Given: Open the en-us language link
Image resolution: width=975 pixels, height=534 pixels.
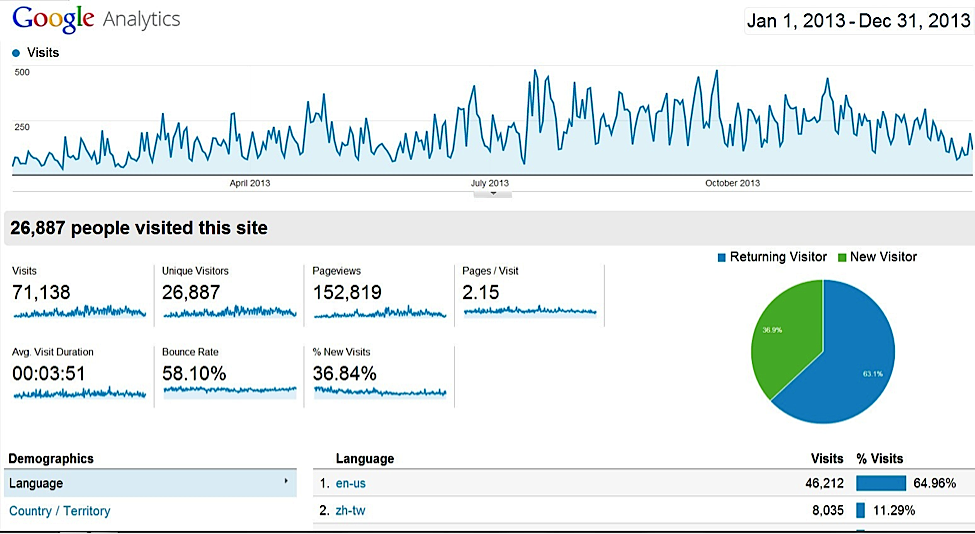Looking at the screenshot, I should coord(351,484).
